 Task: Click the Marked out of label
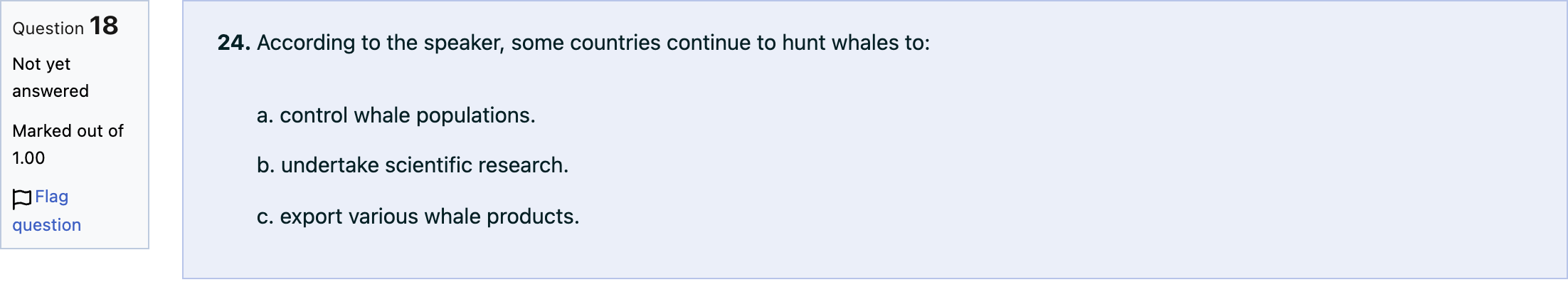tap(68, 131)
